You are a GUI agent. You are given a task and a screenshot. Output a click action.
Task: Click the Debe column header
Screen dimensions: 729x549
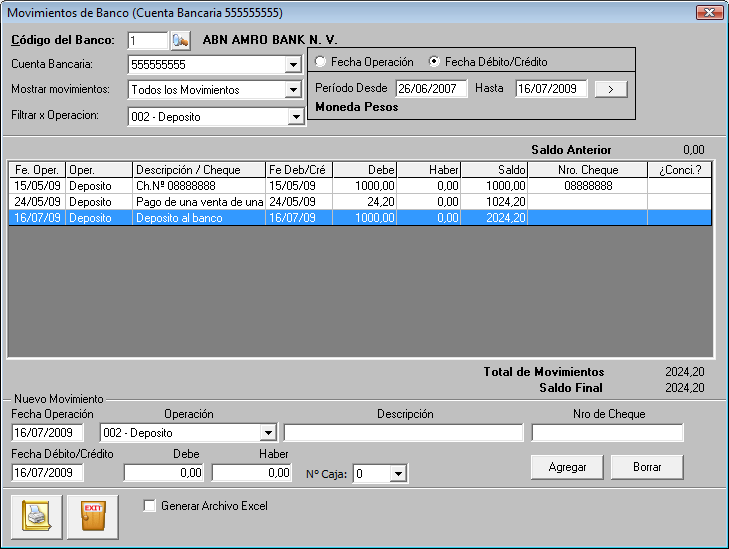[x=365, y=170]
